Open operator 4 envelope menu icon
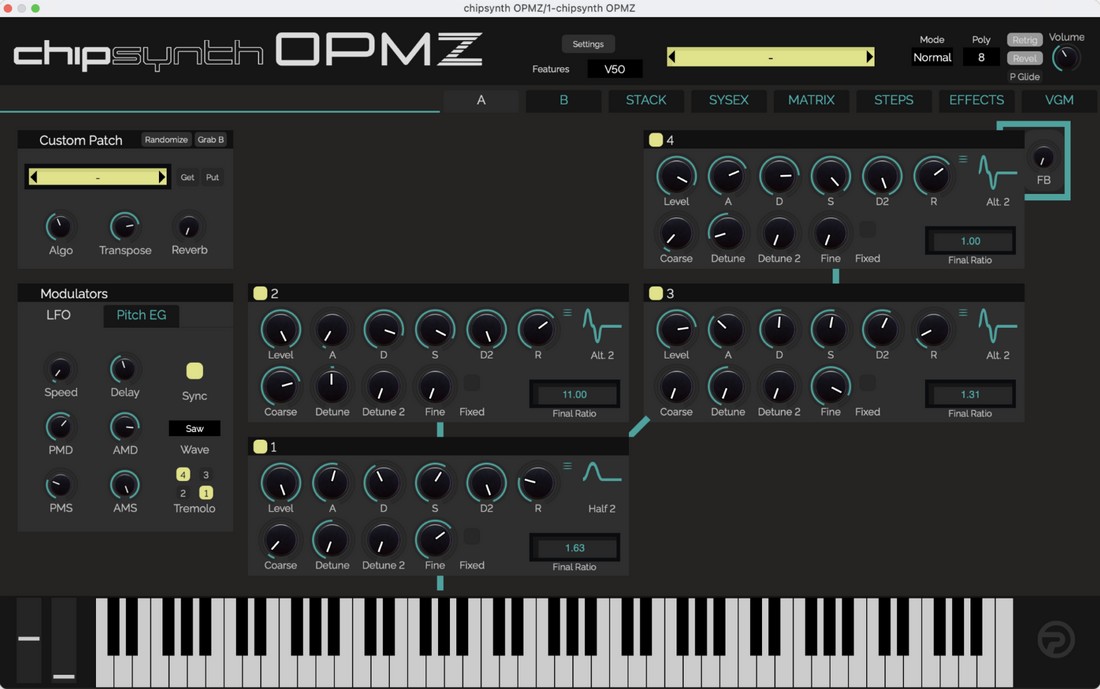This screenshot has height=689, width=1100. [x=963, y=159]
